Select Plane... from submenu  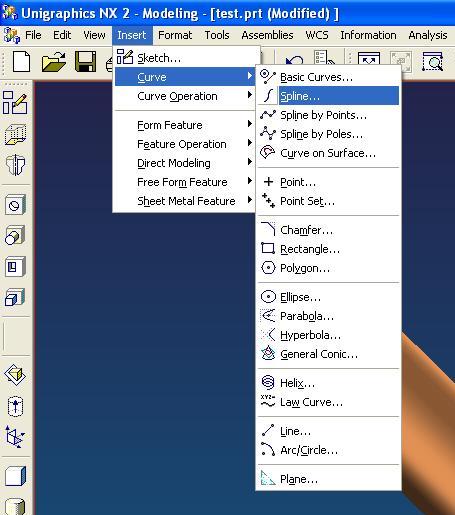329,479
